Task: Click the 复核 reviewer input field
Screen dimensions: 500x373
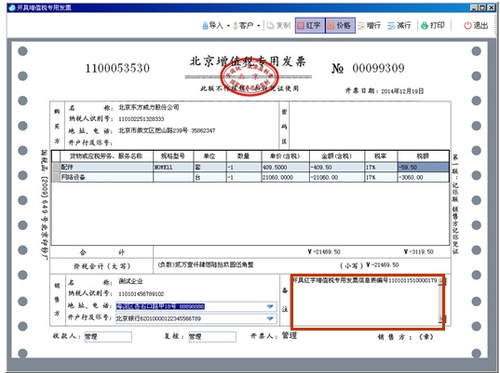Action: pyautogui.click(x=212, y=337)
